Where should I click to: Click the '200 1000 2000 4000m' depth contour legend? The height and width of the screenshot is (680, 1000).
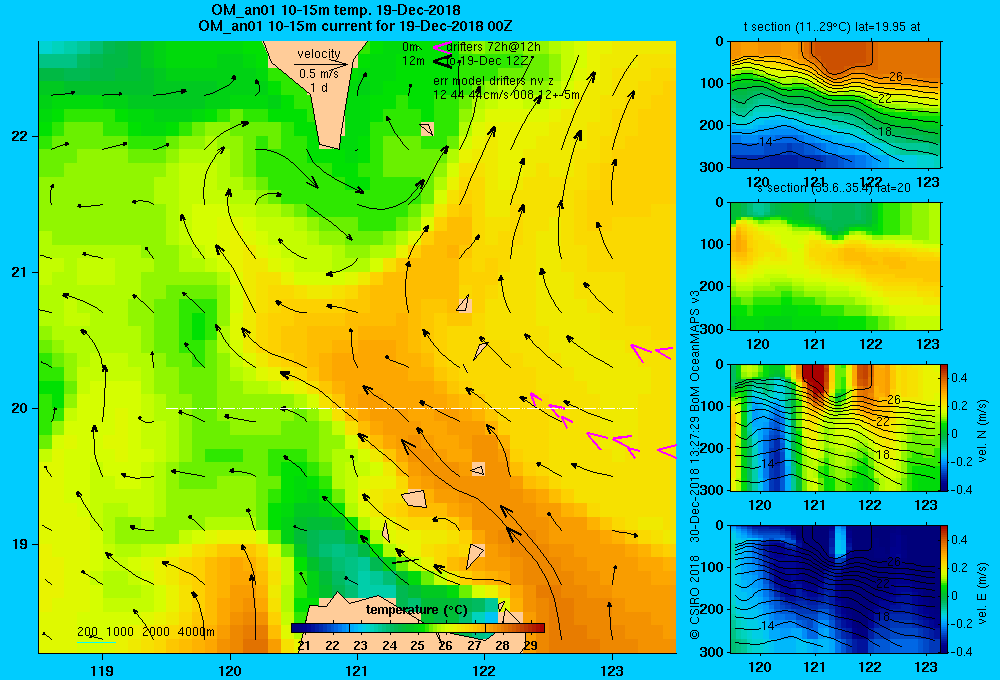146,632
